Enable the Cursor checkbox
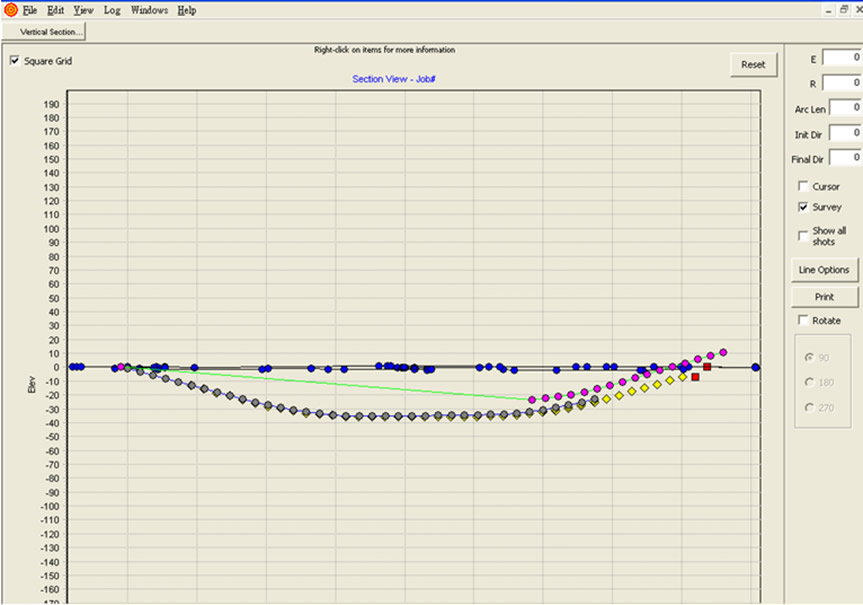Viewport: 863px width, 605px height. [803, 186]
